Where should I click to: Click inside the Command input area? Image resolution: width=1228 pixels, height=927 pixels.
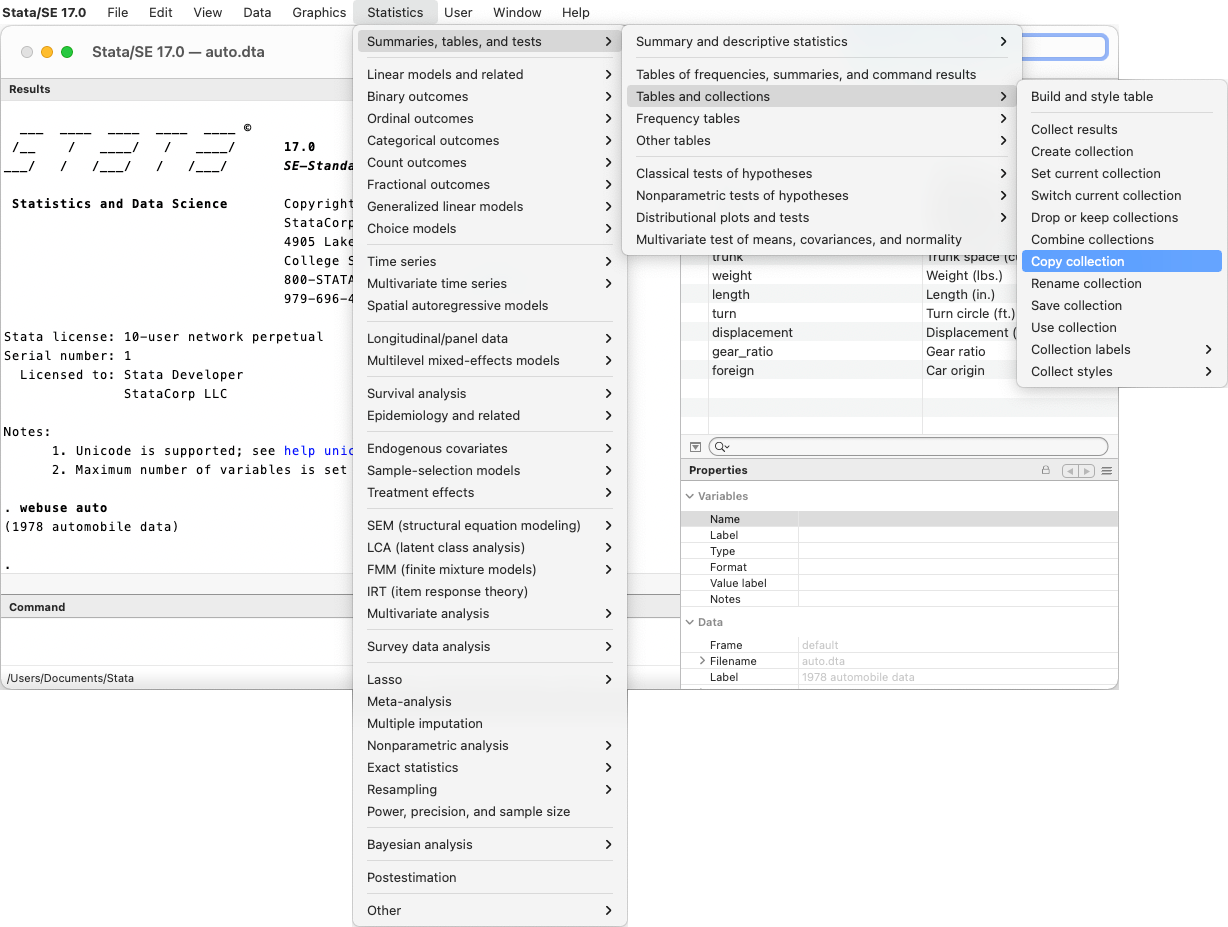click(178, 641)
